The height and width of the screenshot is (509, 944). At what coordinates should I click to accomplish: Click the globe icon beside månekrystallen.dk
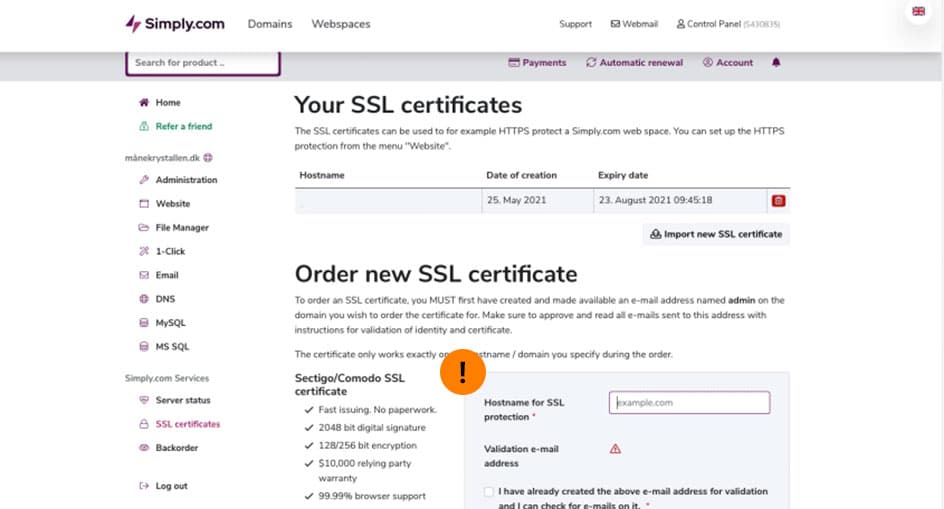point(208,158)
